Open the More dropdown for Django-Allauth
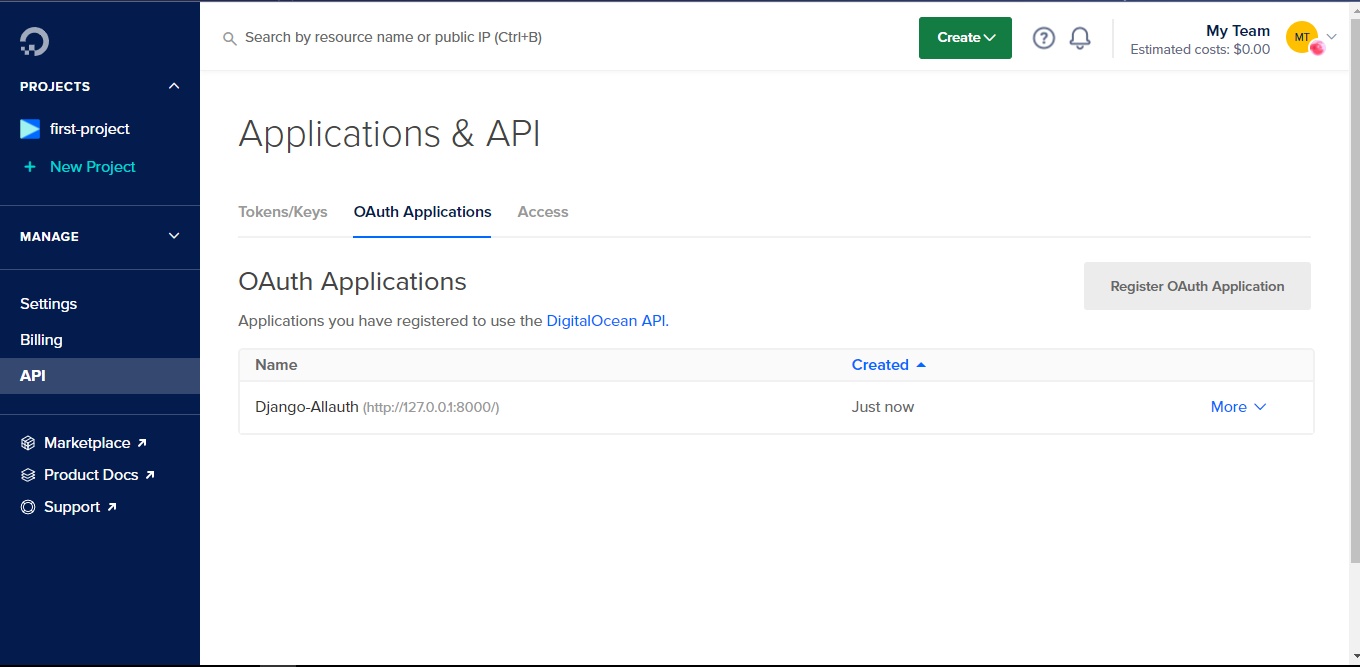This screenshot has width=1360, height=667. (x=1238, y=407)
